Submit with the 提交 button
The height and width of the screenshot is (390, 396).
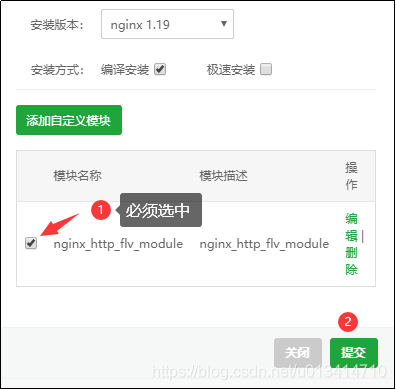pos(354,353)
